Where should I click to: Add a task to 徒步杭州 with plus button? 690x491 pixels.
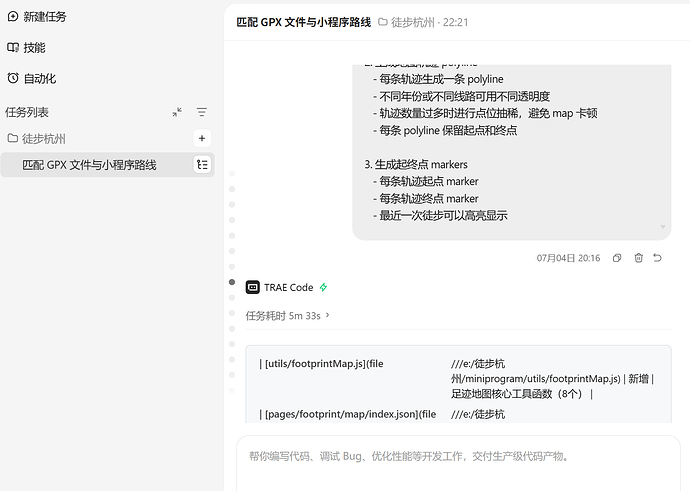pyautogui.click(x=202, y=139)
